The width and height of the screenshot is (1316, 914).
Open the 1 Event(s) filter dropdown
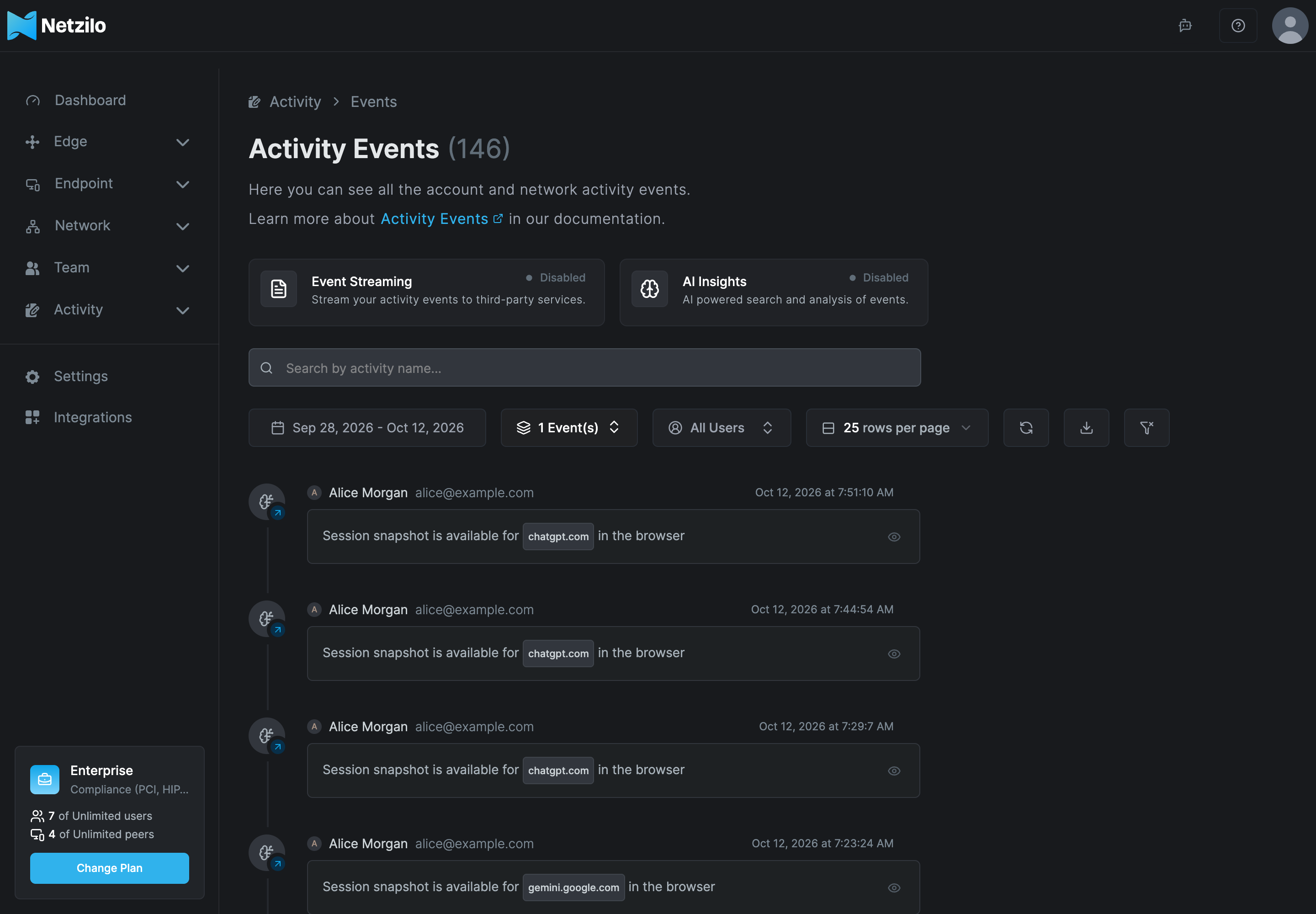point(568,428)
